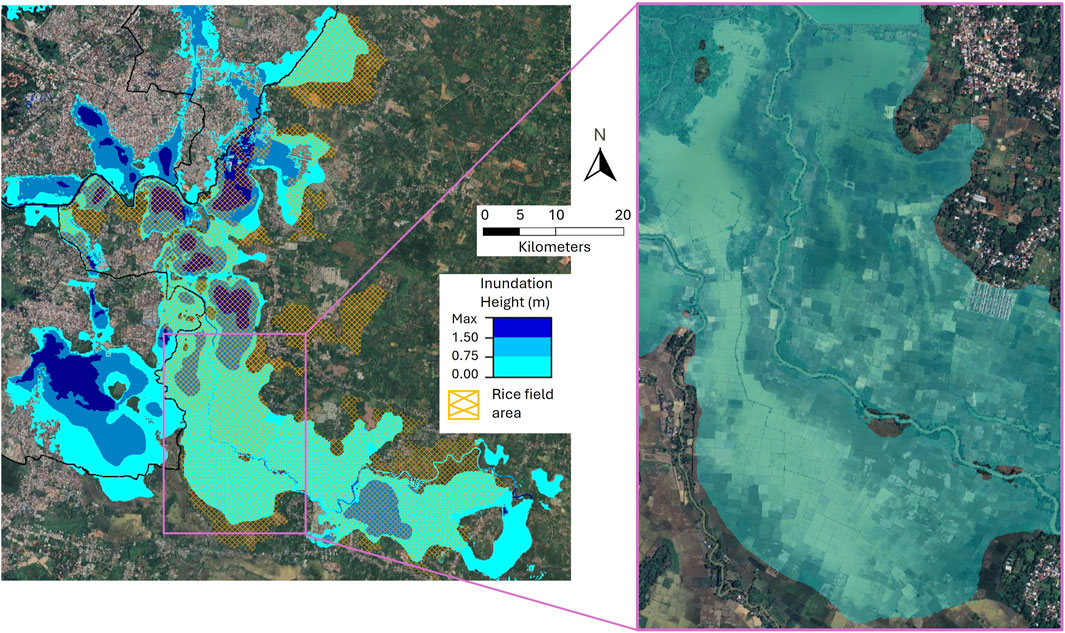The height and width of the screenshot is (633, 1065).
Task: Click the cyan 0.00–0.75 legend swatch
Action: click(x=522, y=367)
